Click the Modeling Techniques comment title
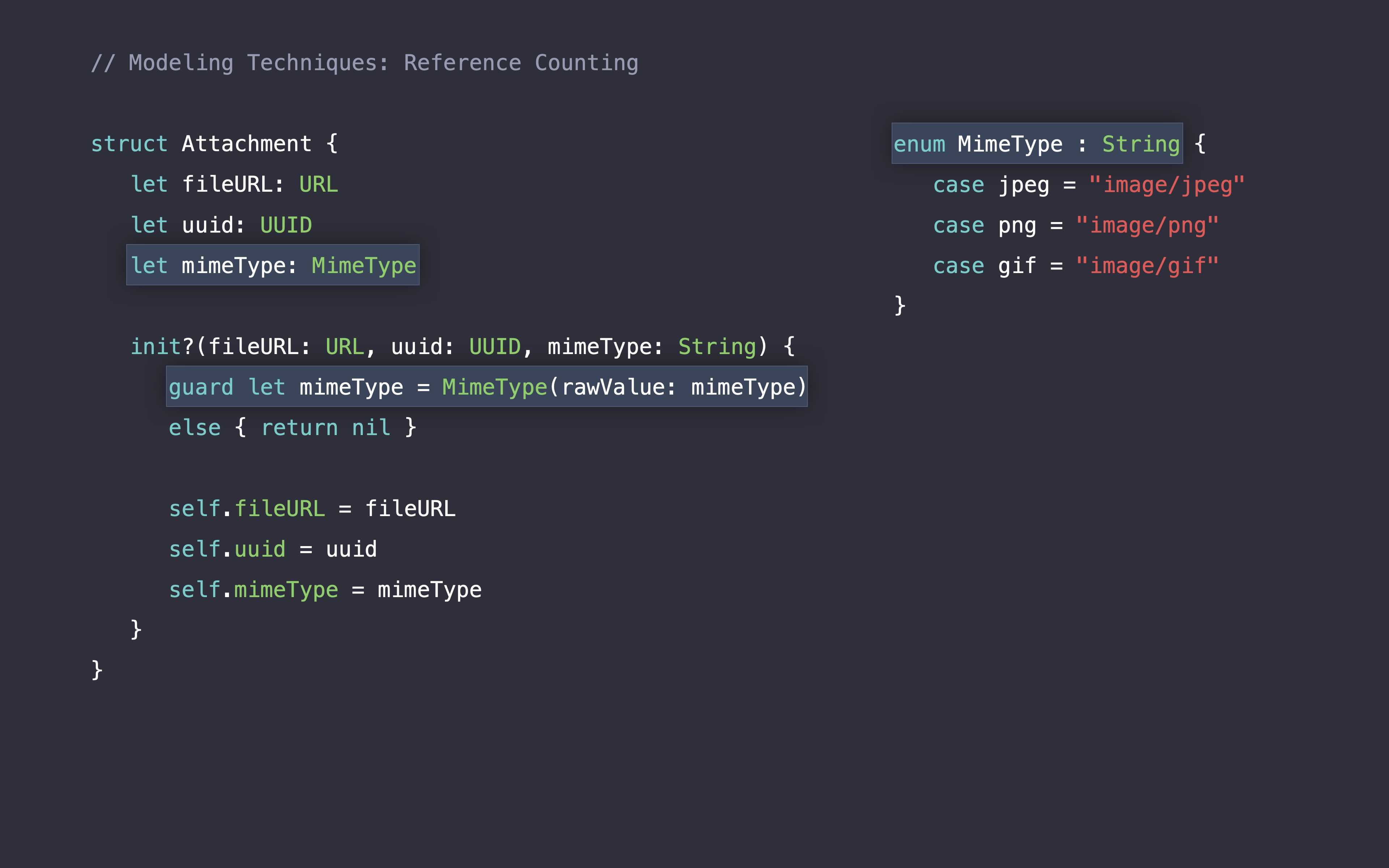Viewport: 1389px width, 868px height. coord(365,63)
